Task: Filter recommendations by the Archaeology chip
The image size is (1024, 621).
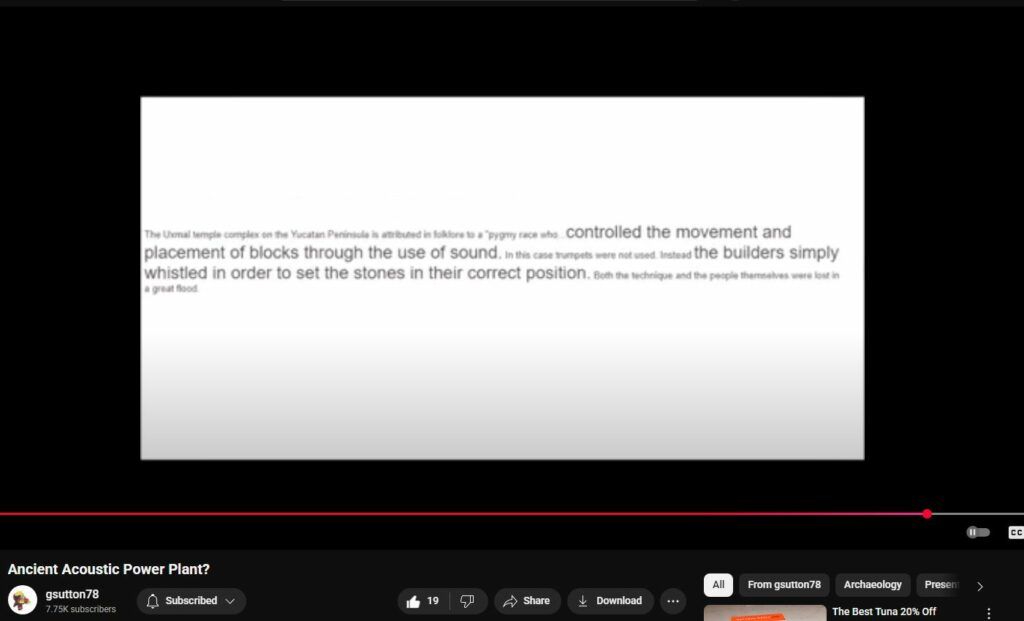Action: click(872, 585)
